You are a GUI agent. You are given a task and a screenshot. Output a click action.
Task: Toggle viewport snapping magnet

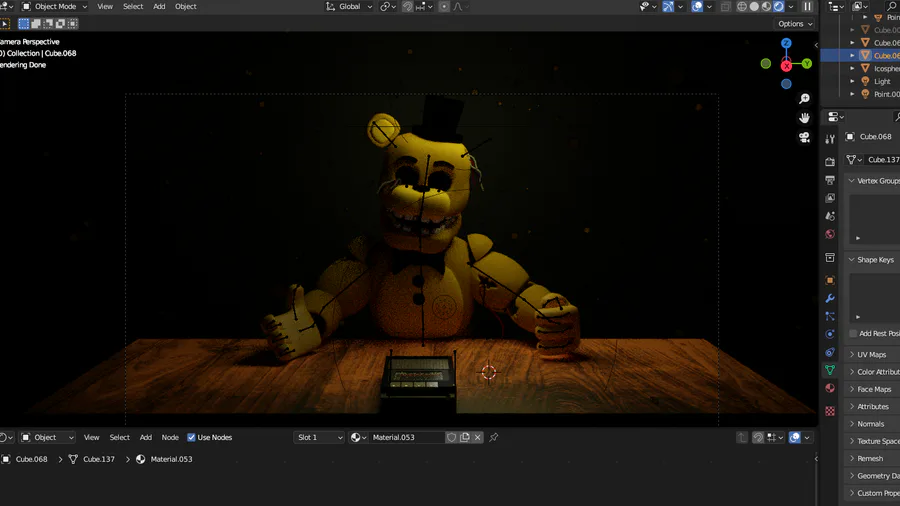point(407,6)
